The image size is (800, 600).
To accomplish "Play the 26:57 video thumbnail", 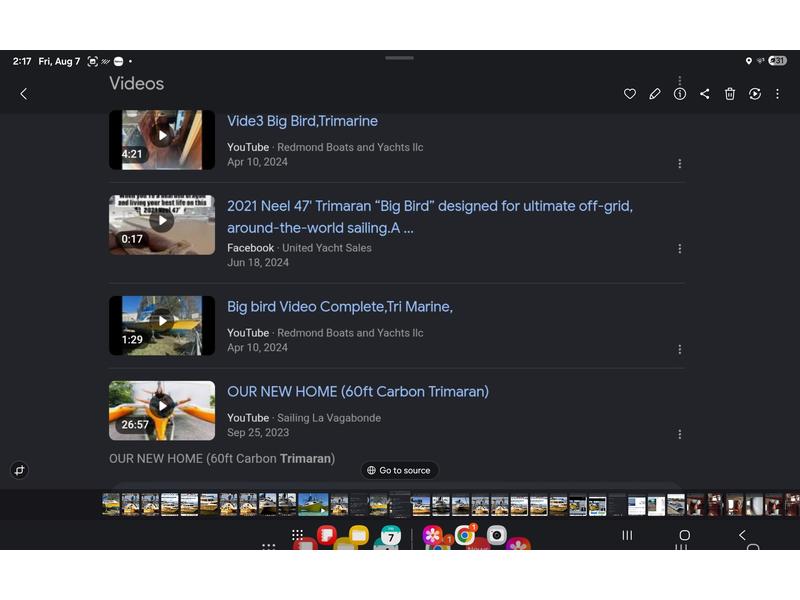I will click(162, 411).
